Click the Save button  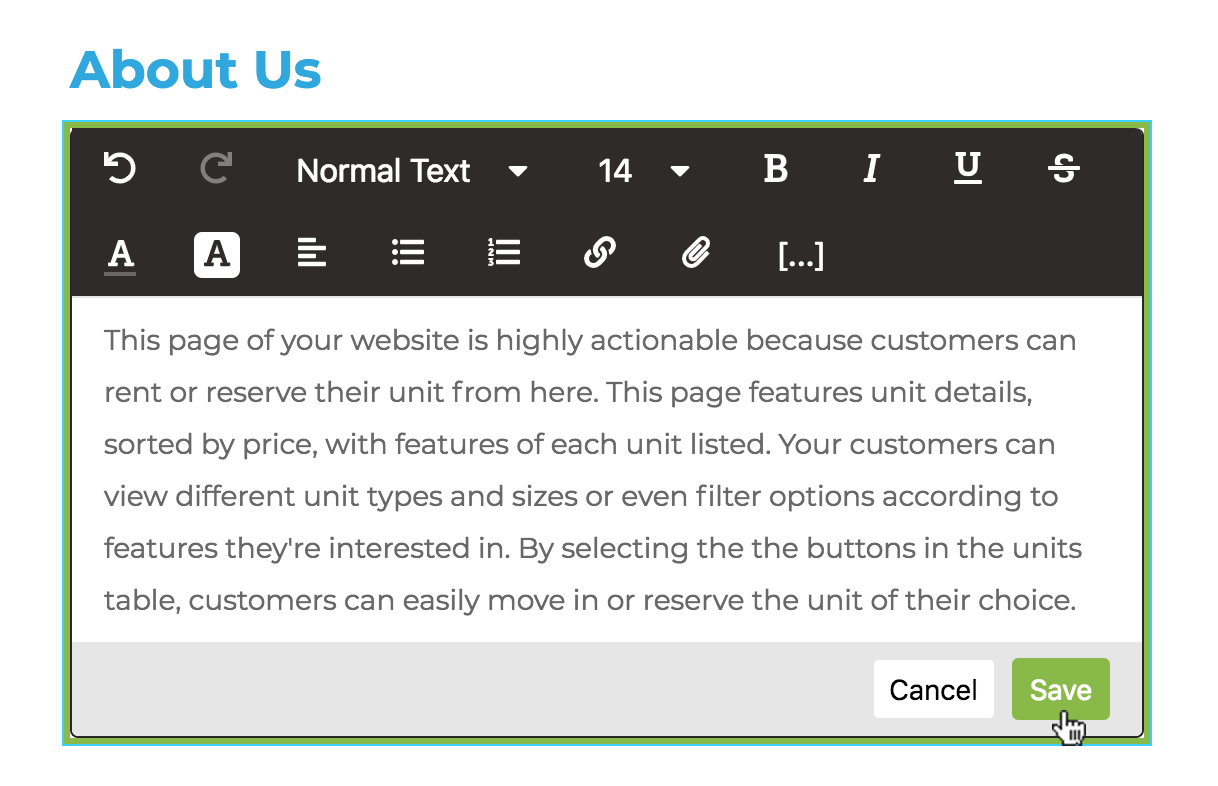(1060, 689)
